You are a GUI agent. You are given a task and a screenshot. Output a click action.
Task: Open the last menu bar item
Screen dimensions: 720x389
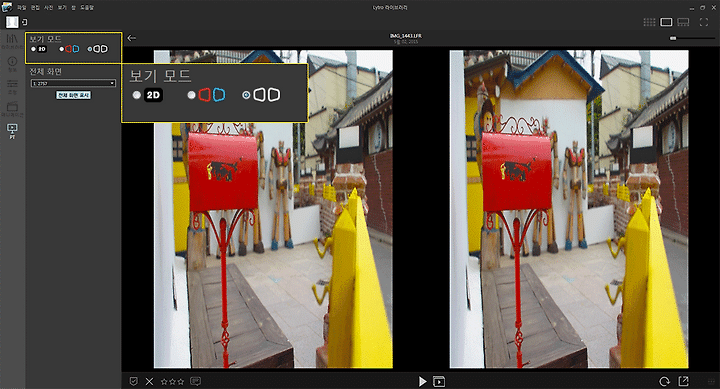tap(87, 7)
